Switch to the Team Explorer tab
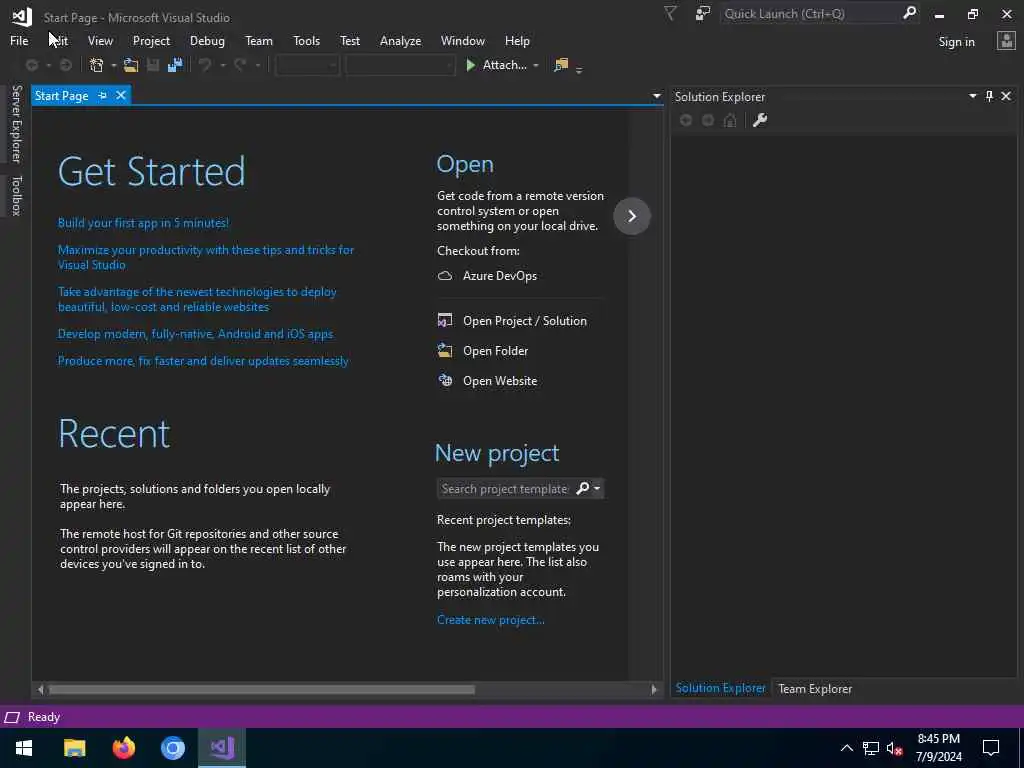 [x=814, y=688]
